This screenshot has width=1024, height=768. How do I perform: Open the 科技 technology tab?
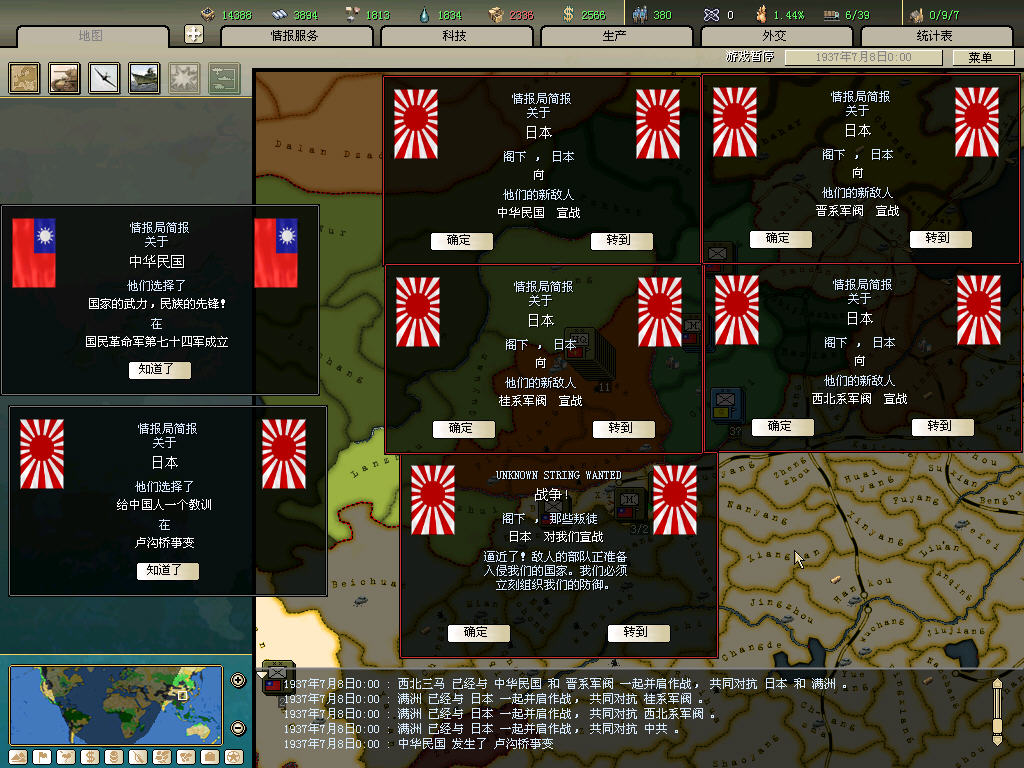(455, 36)
